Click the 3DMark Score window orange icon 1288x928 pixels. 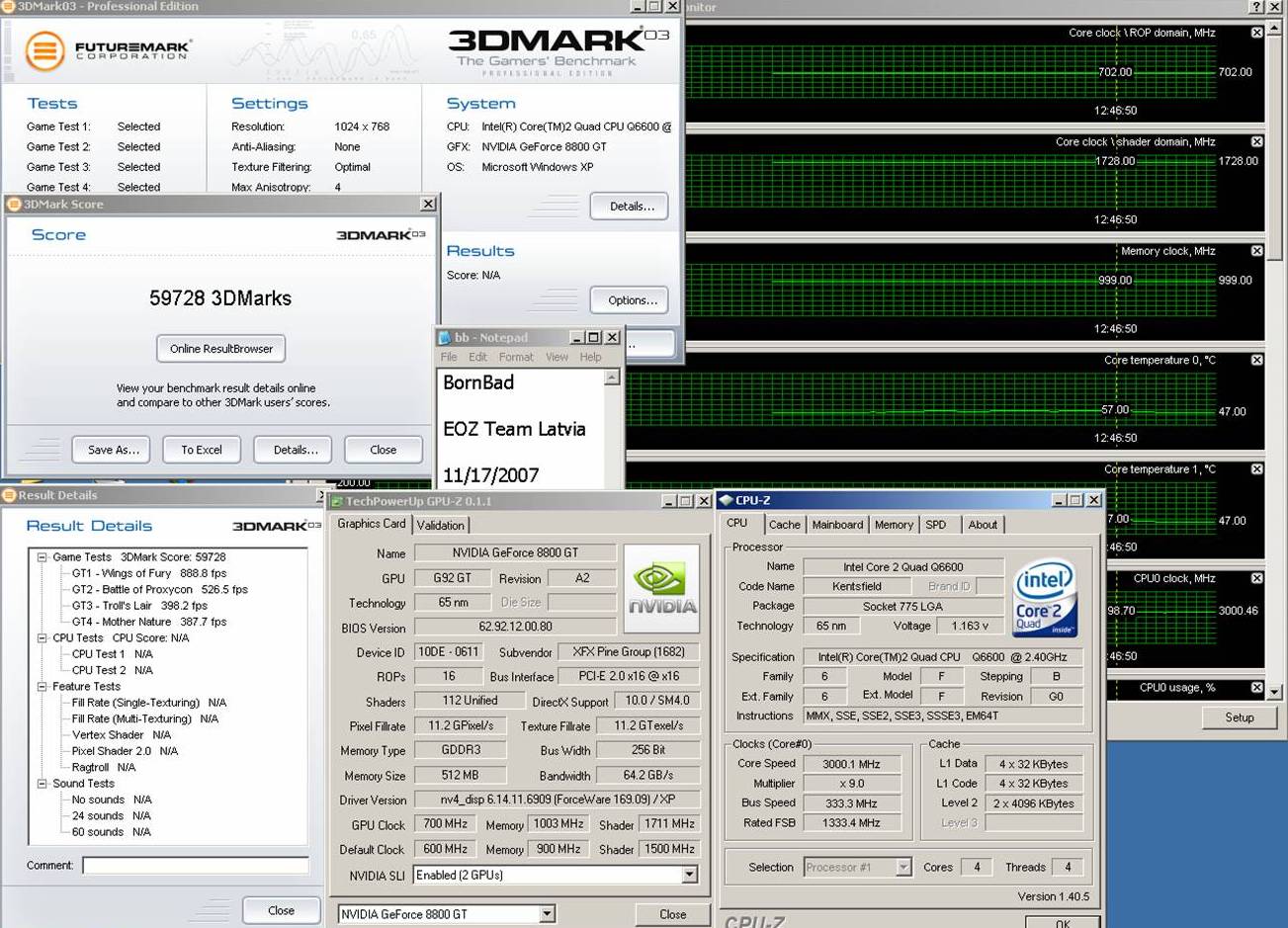[14, 205]
